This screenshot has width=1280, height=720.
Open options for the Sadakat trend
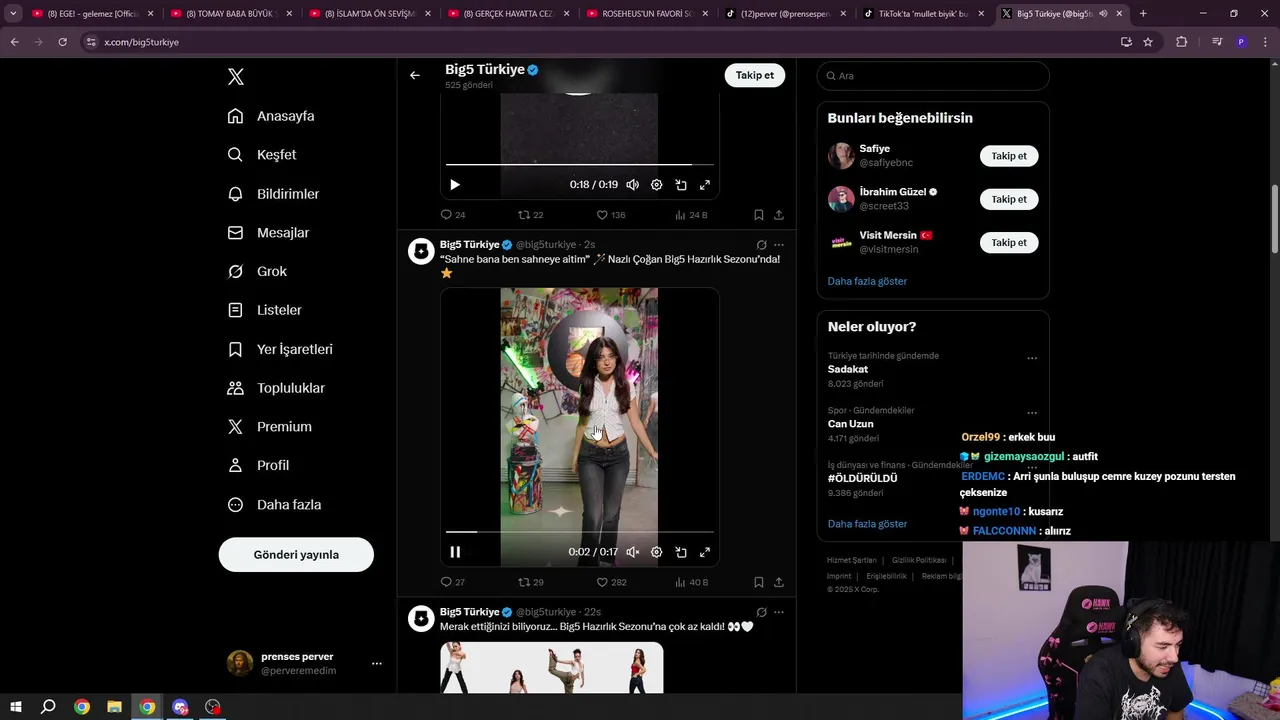(x=1032, y=358)
